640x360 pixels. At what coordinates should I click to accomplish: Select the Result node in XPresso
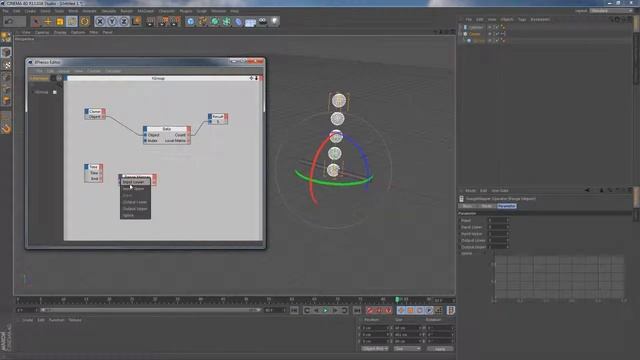218,116
